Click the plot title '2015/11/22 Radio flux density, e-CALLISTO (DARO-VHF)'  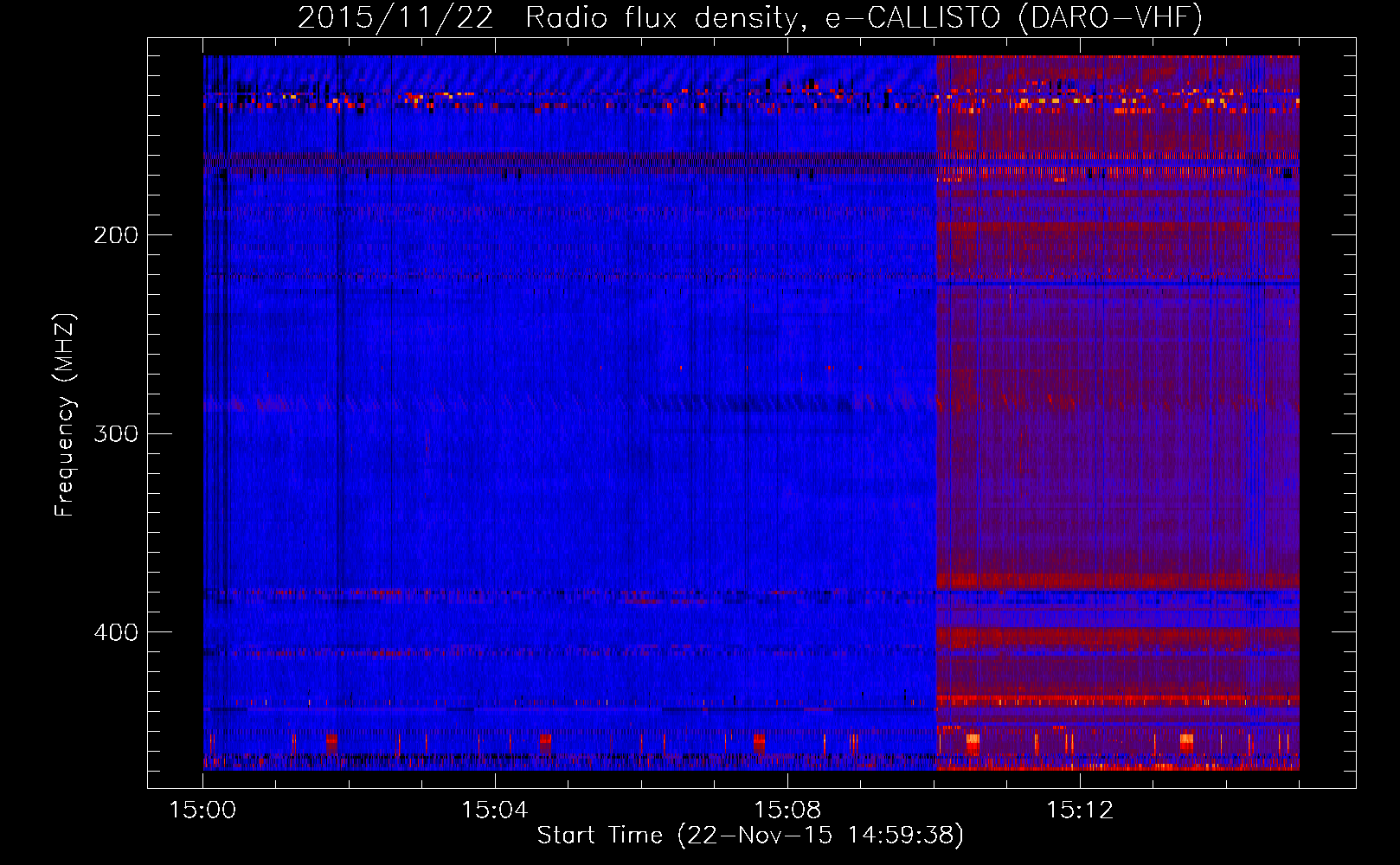[x=750, y=17]
